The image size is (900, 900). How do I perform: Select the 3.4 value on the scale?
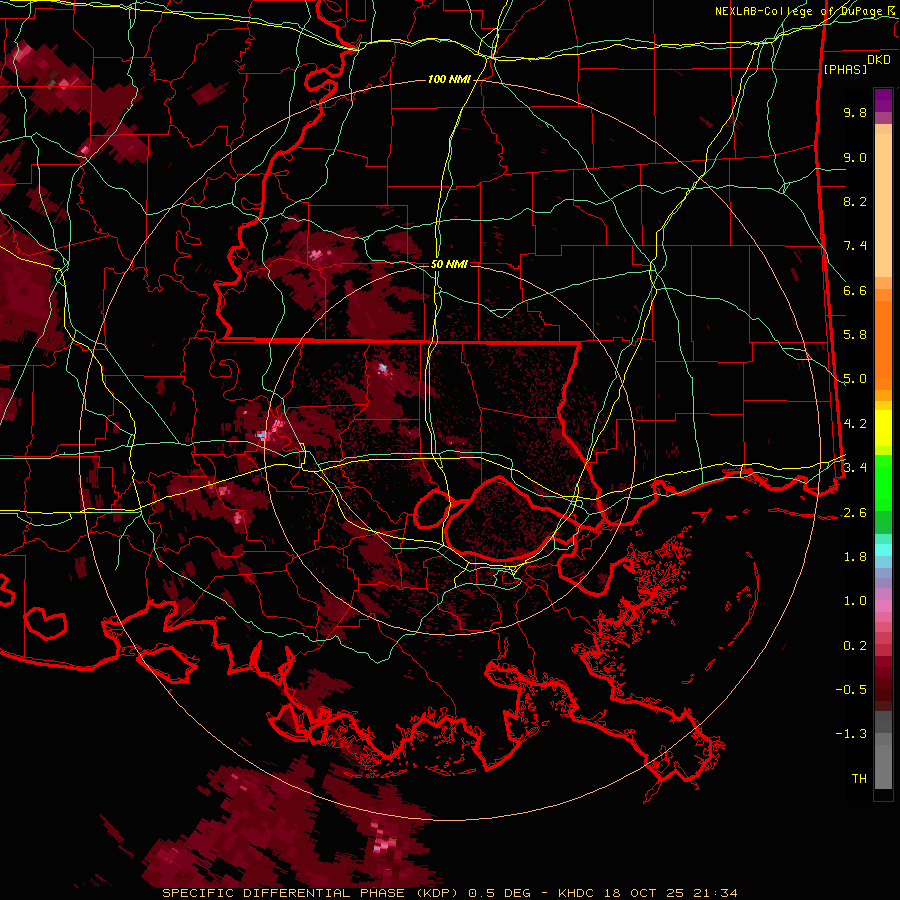855,467
